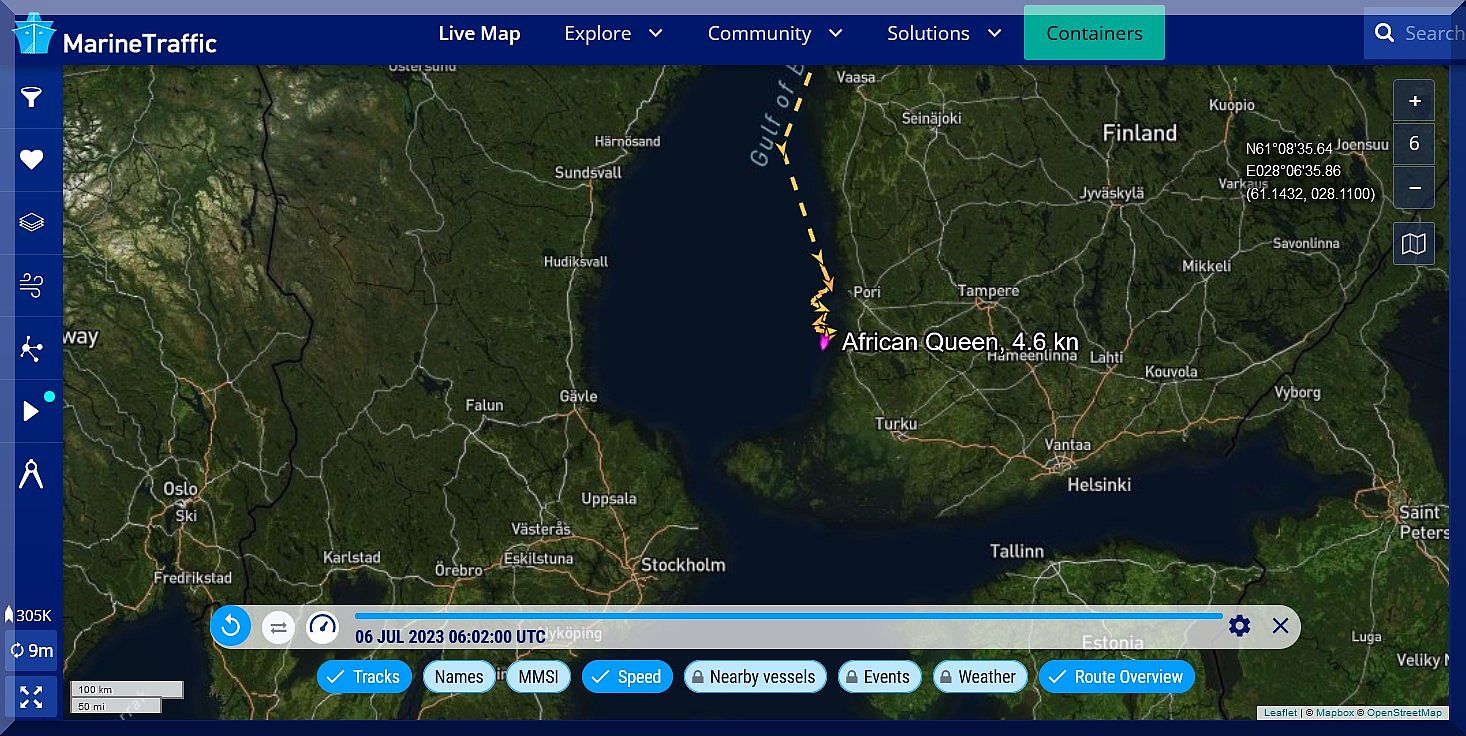Viewport: 1466px width, 736px height.
Task: Restart the track playback animation
Action: [x=231, y=626]
